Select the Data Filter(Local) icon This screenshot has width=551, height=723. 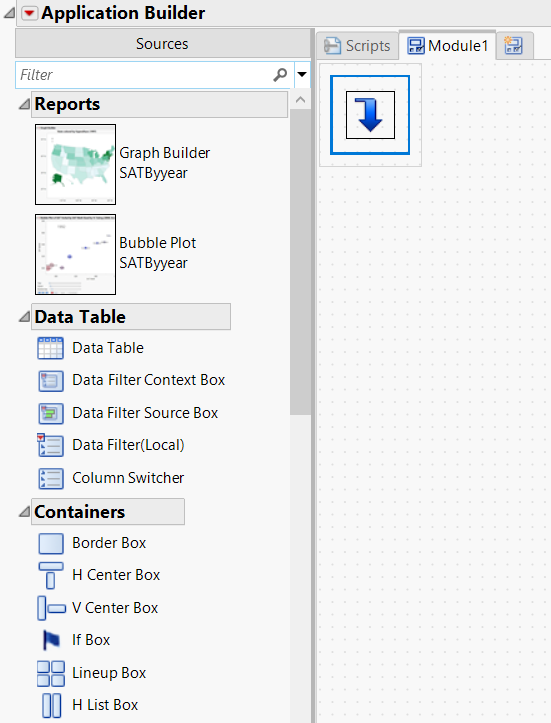[50, 445]
